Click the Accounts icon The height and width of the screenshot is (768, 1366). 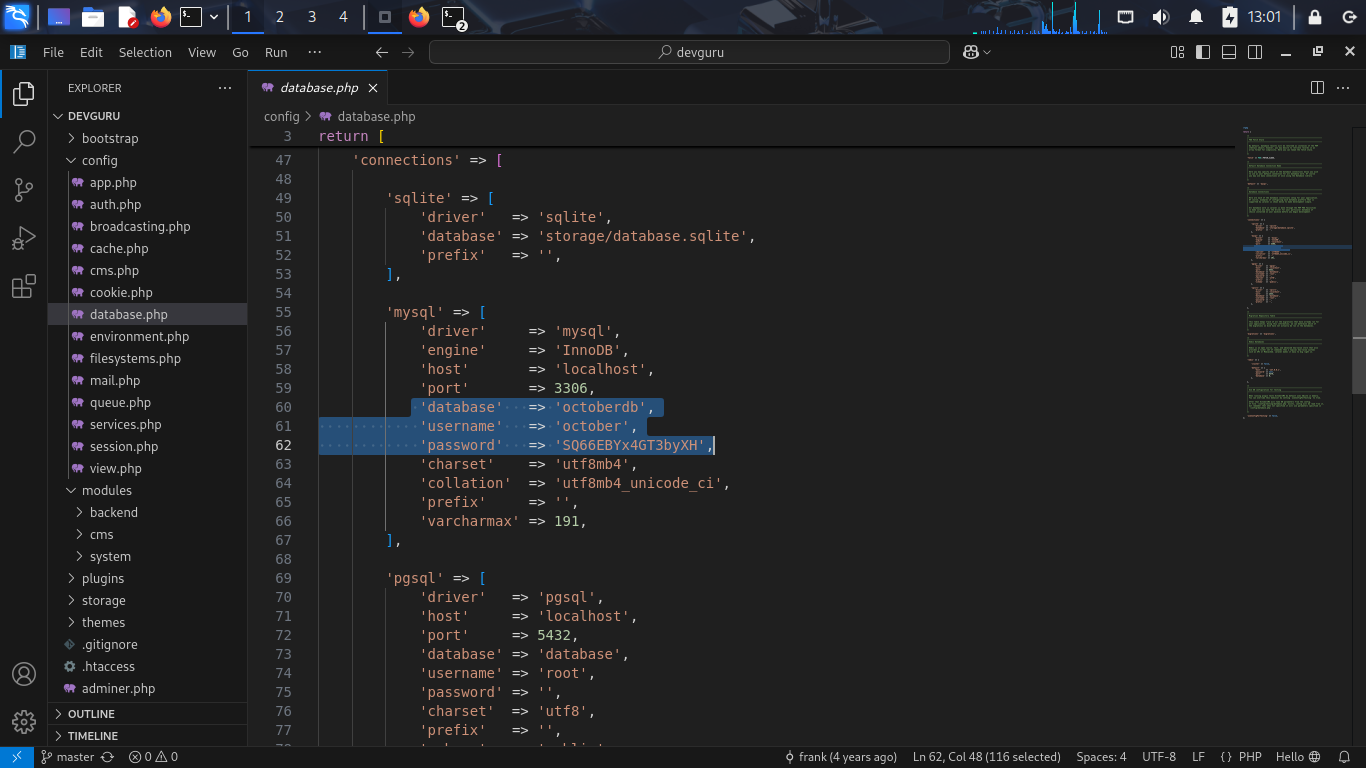tap(24, 674)
